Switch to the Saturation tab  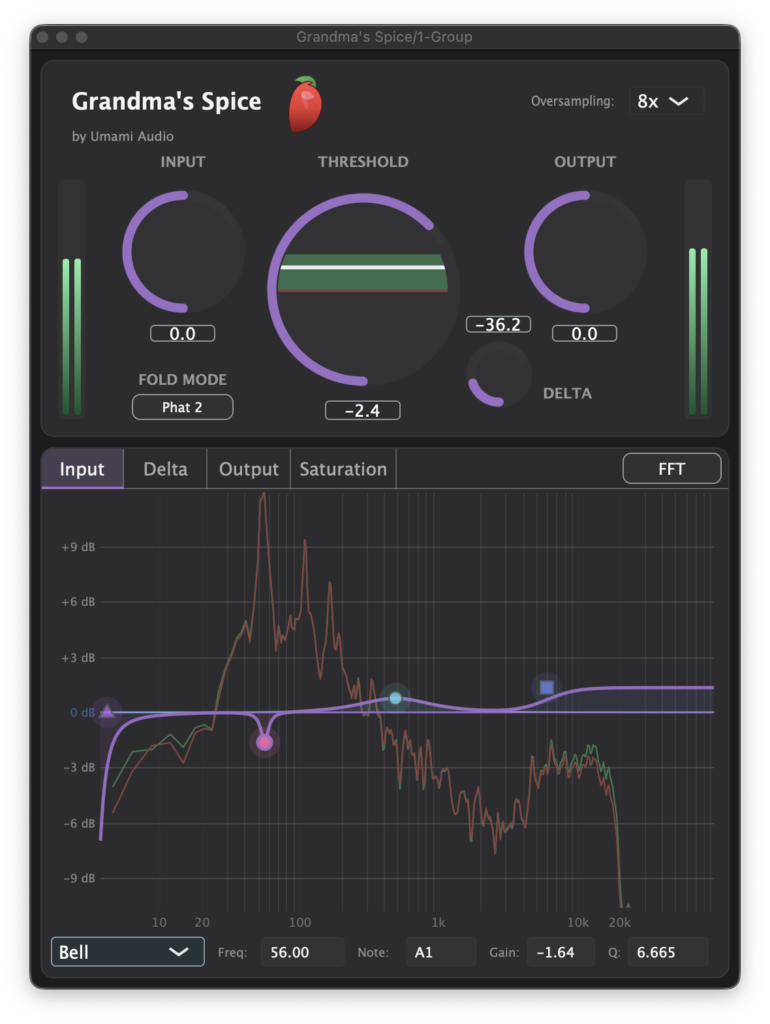(343, 469)
